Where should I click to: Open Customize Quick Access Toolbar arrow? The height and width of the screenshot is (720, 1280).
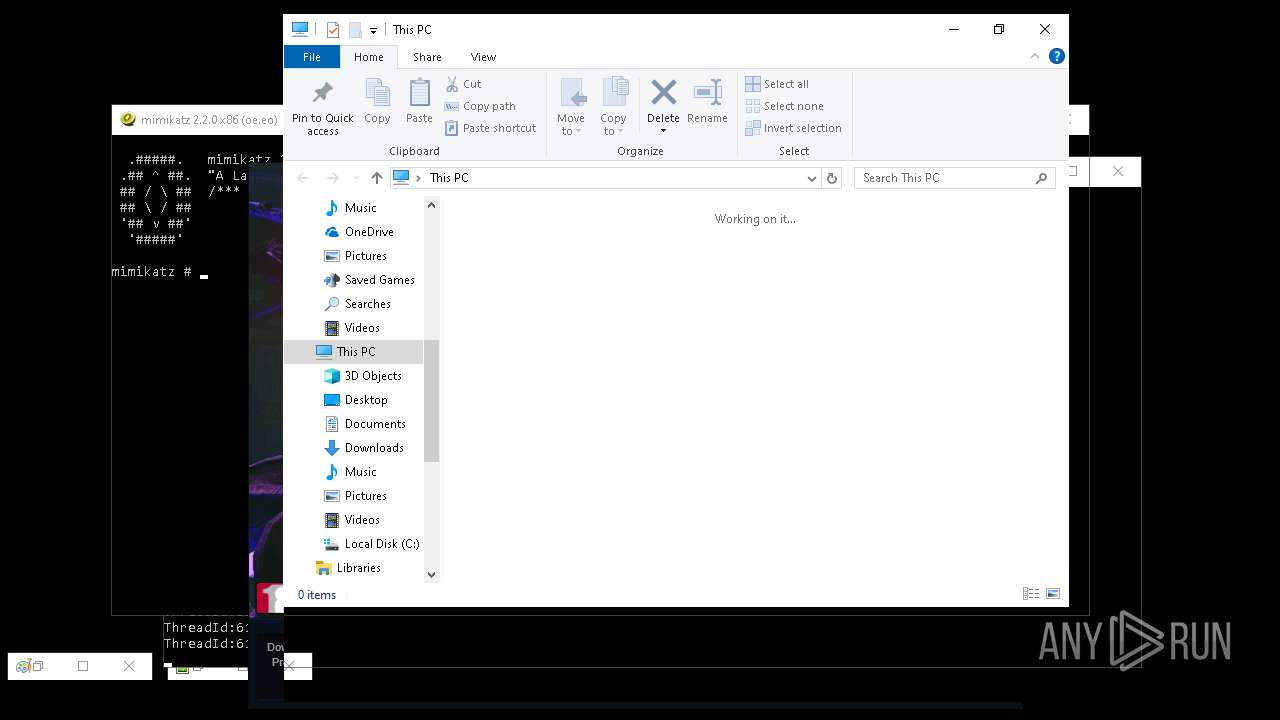point(373,31)
